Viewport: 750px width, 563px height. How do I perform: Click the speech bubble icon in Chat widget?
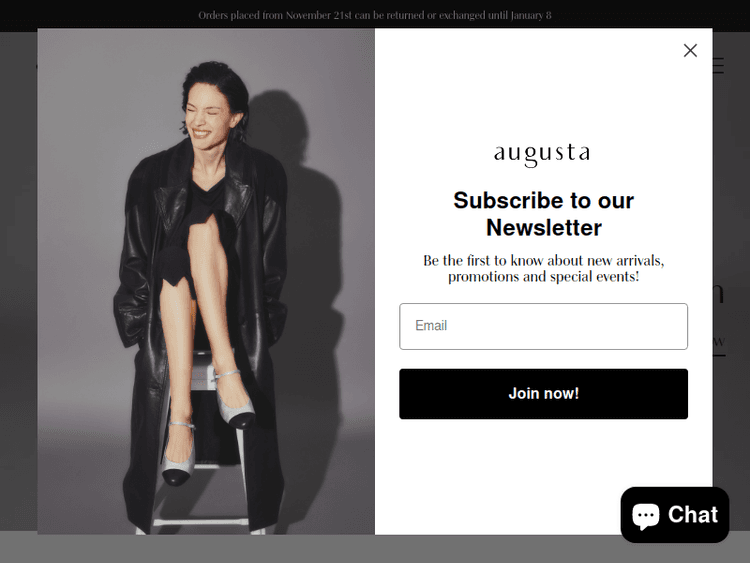[x=645, y=515]
